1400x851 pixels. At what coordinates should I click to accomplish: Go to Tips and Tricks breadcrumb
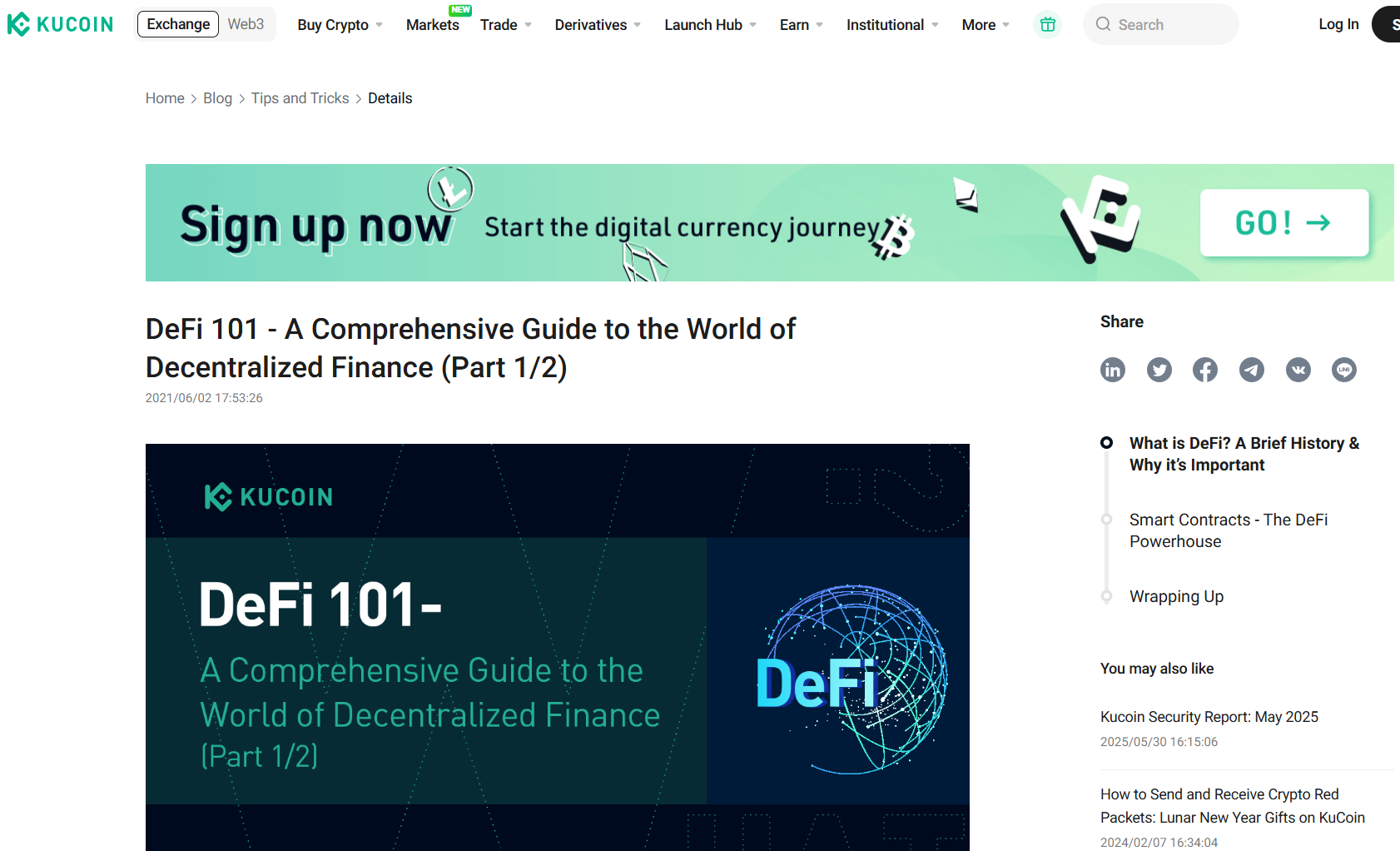[300, 98]
